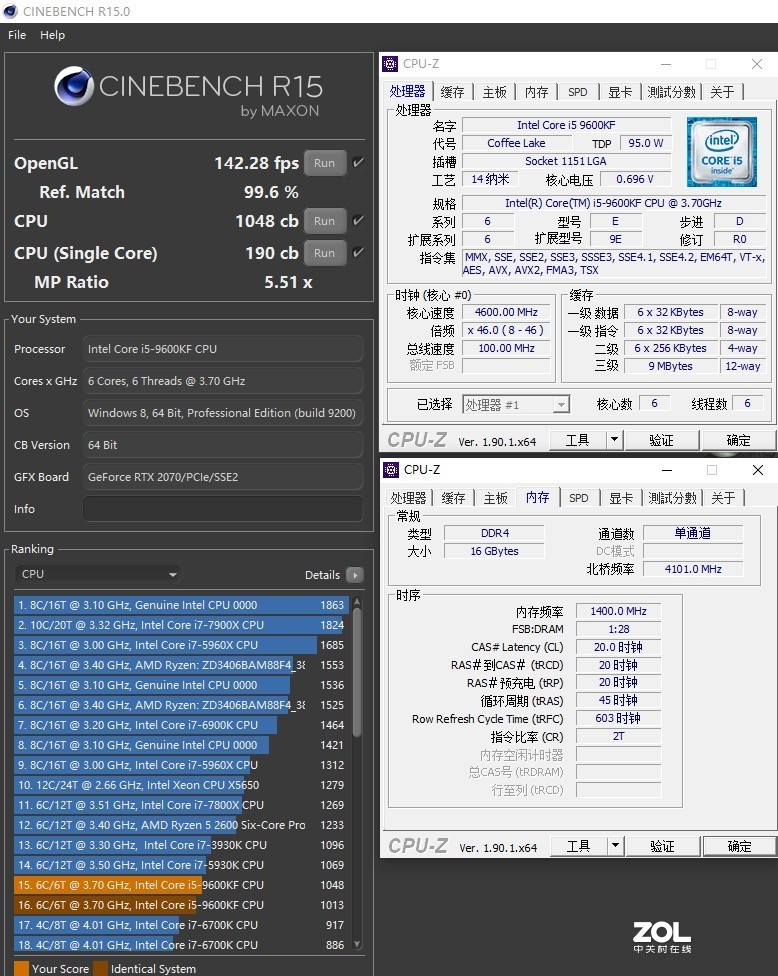The image size is (778, 976).
Task: Open 显卡 tab in bottom CPU-Z
Action: point(621,498)
